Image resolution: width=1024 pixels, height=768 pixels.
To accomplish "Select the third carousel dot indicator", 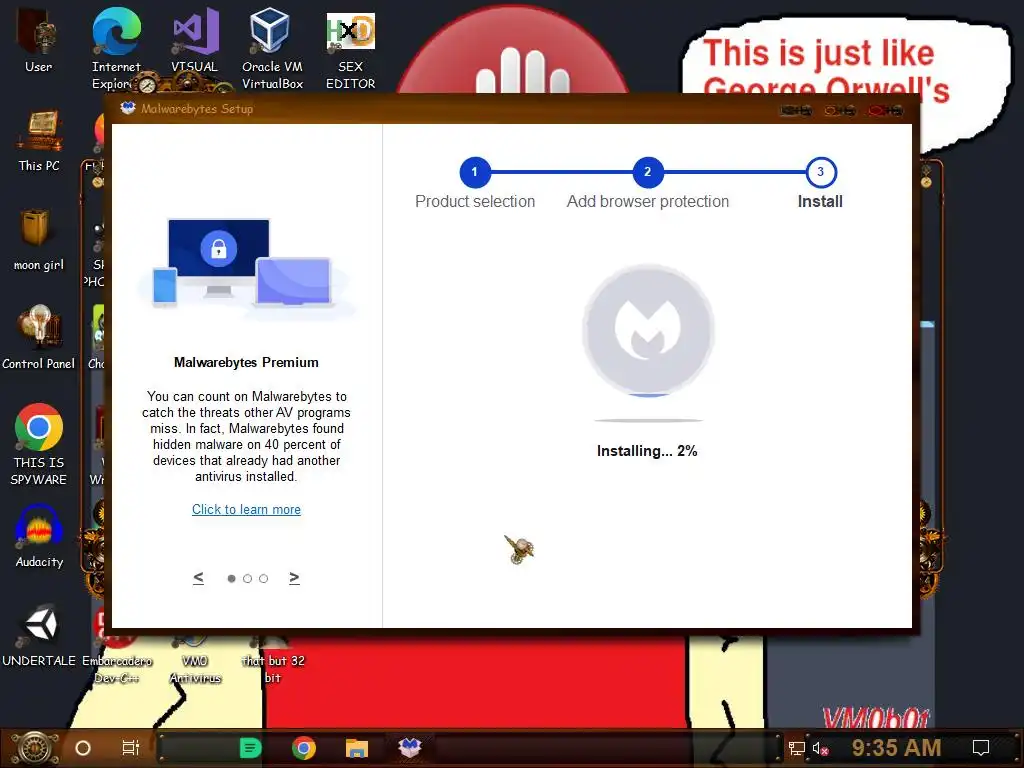I will pos(263,579).
